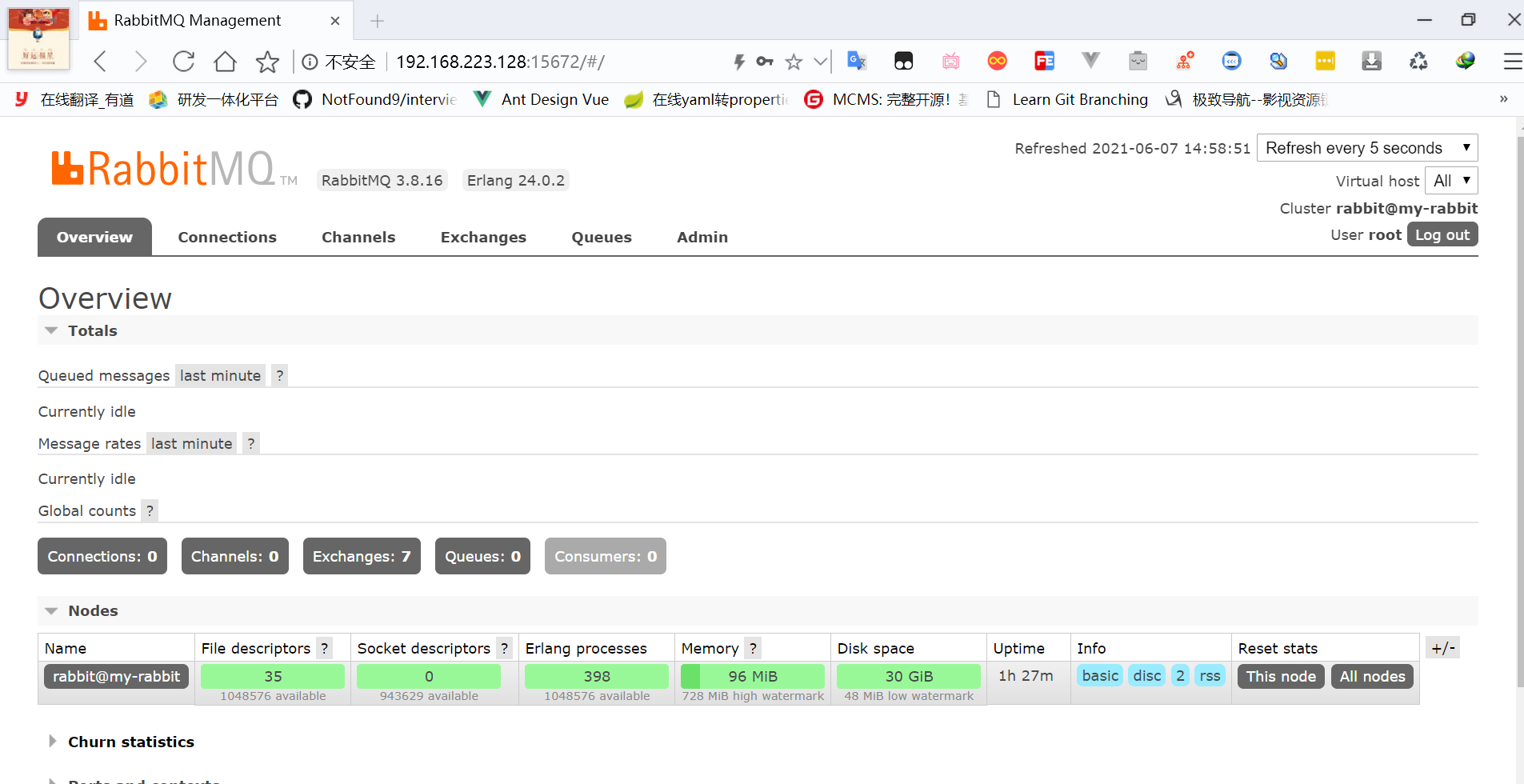The width and height of the screenshot is (1524, 784).
Task: Click the page vertical scrollbar
Action: [1520, 412]
